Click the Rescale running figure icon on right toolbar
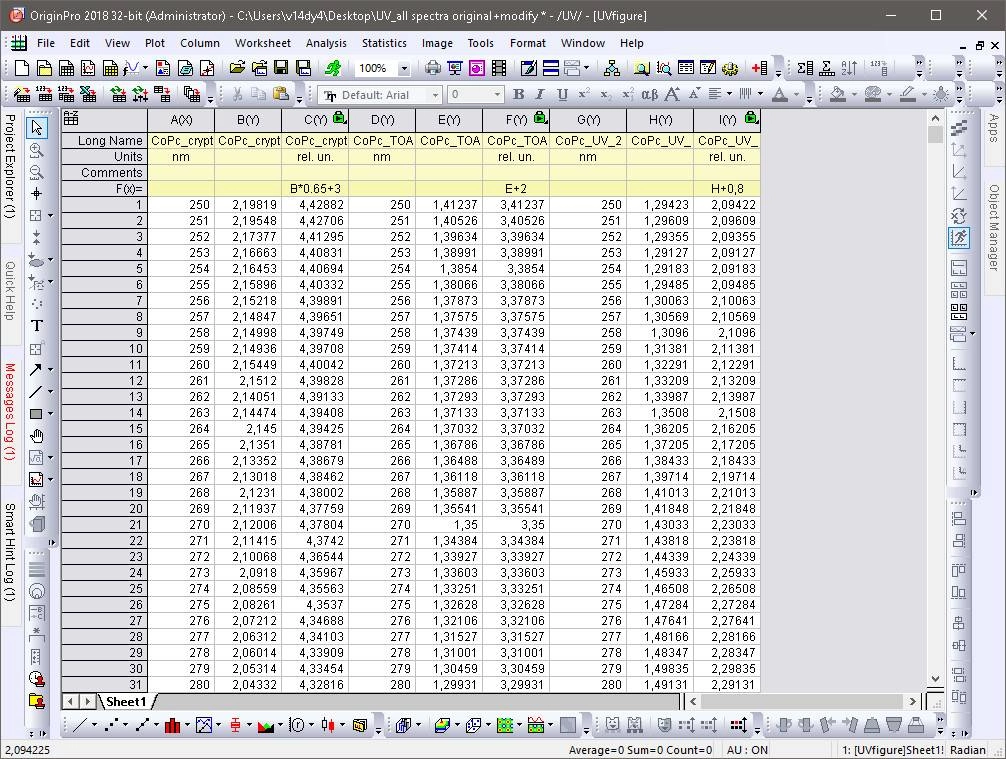Screen dimensions: 1006x759 click(x=959, y=238)
